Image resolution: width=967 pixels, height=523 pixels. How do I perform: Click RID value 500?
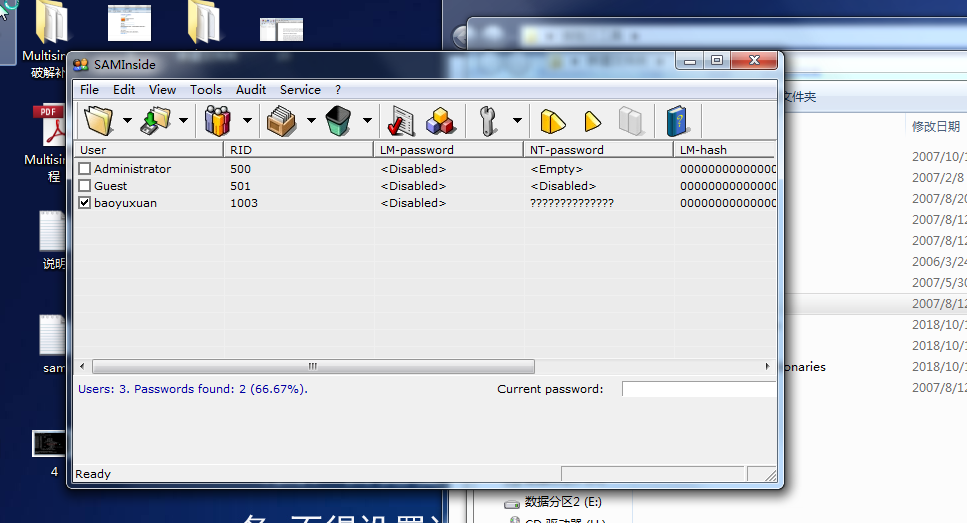(240, 168)
